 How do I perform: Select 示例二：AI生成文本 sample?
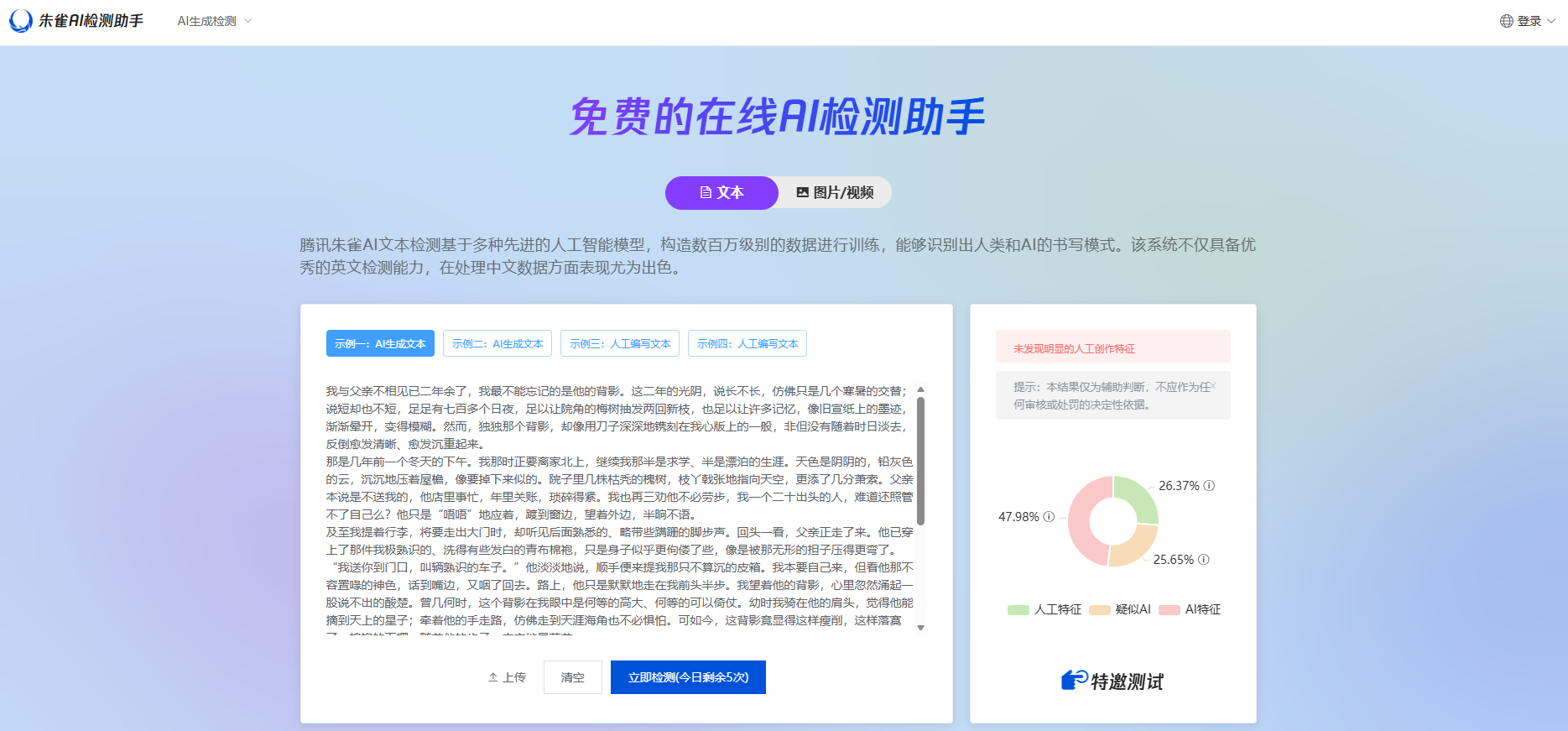tap(497, 343)
